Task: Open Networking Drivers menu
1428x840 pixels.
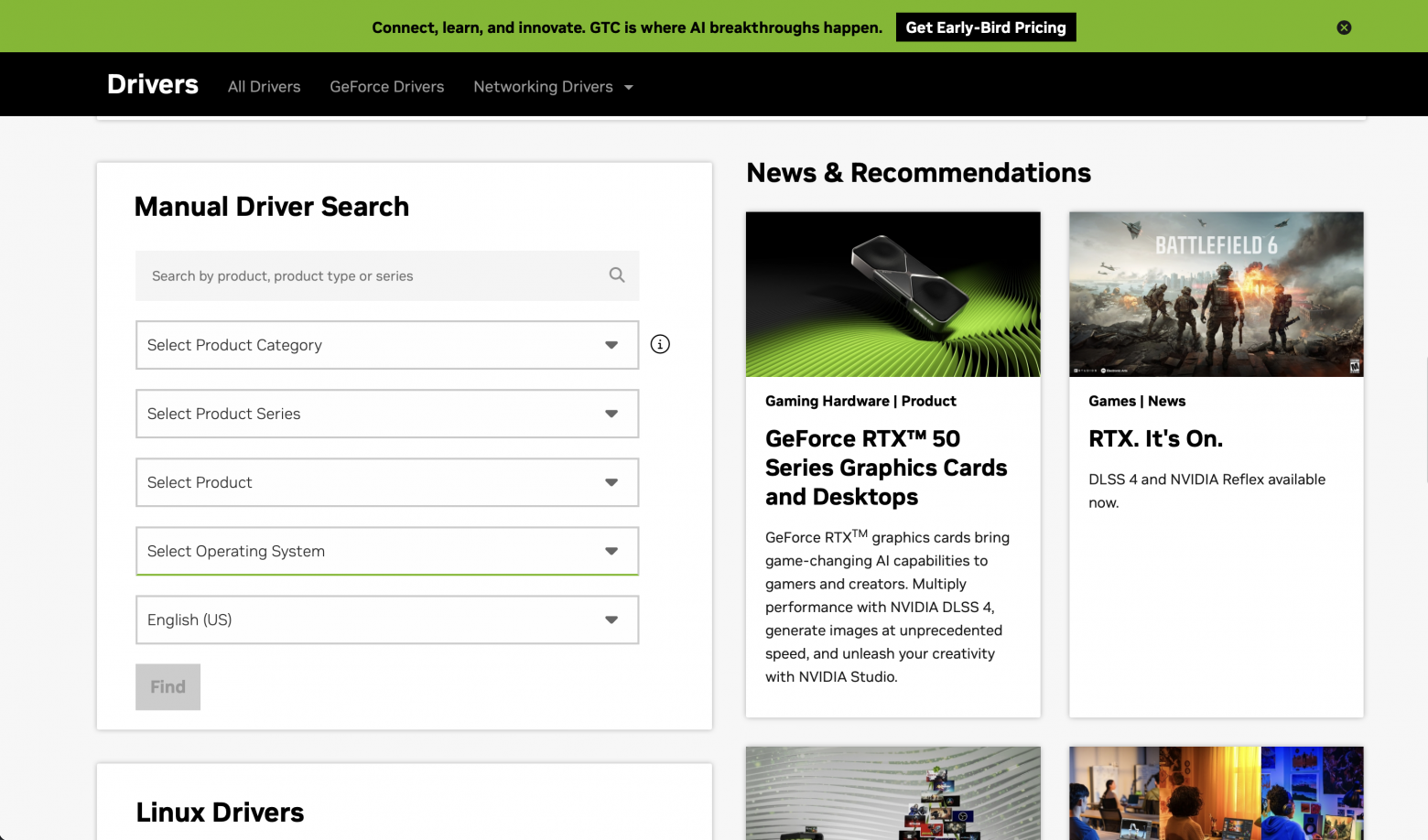Action: tap(543, 87)
